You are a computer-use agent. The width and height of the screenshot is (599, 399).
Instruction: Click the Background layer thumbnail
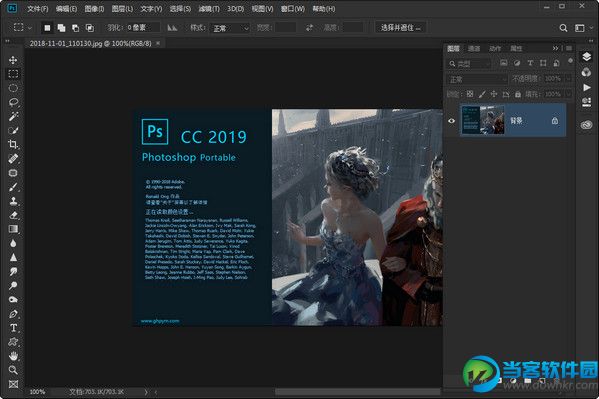click(x=483, y=120)
